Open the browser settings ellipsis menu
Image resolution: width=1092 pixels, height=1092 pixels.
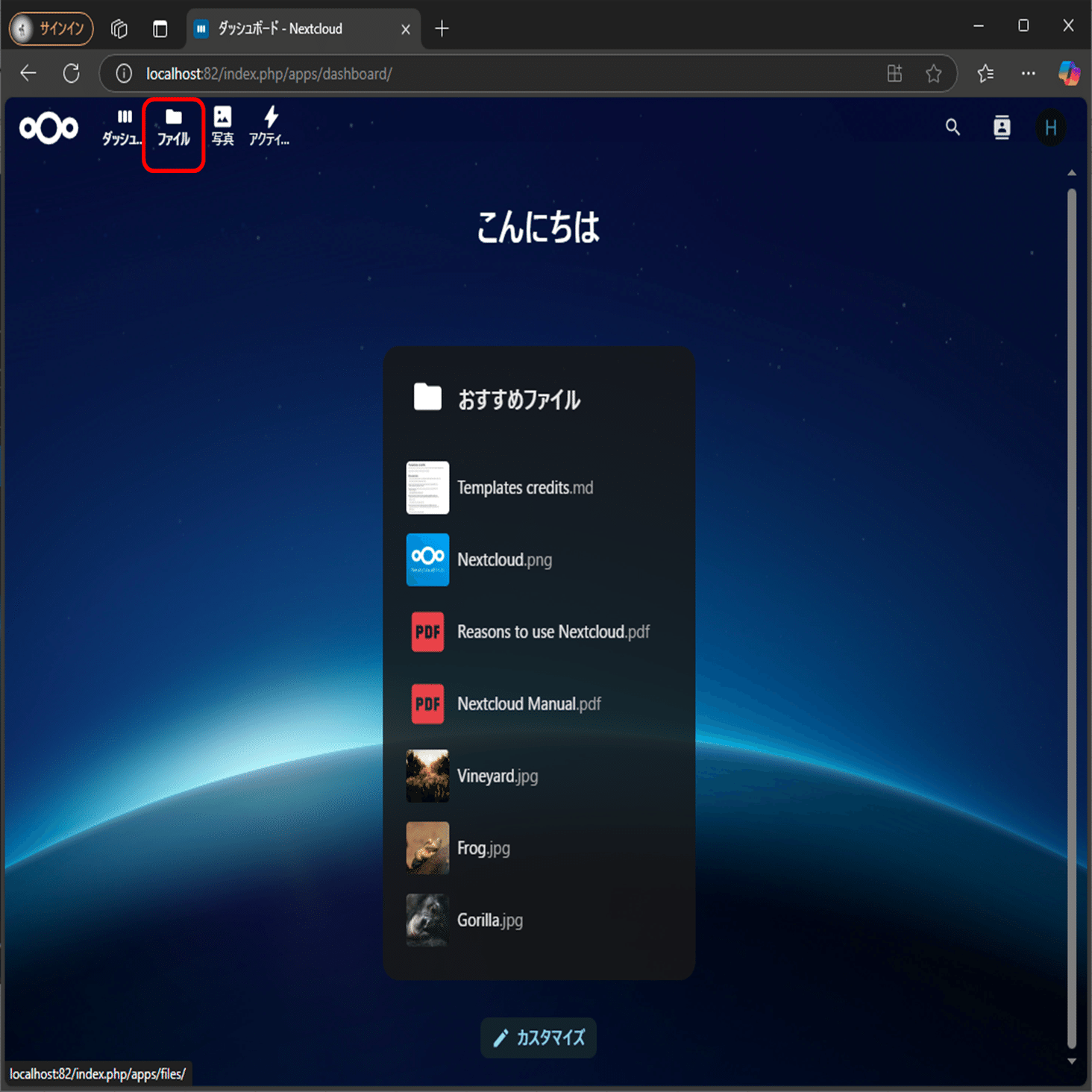click(1028, 74)
